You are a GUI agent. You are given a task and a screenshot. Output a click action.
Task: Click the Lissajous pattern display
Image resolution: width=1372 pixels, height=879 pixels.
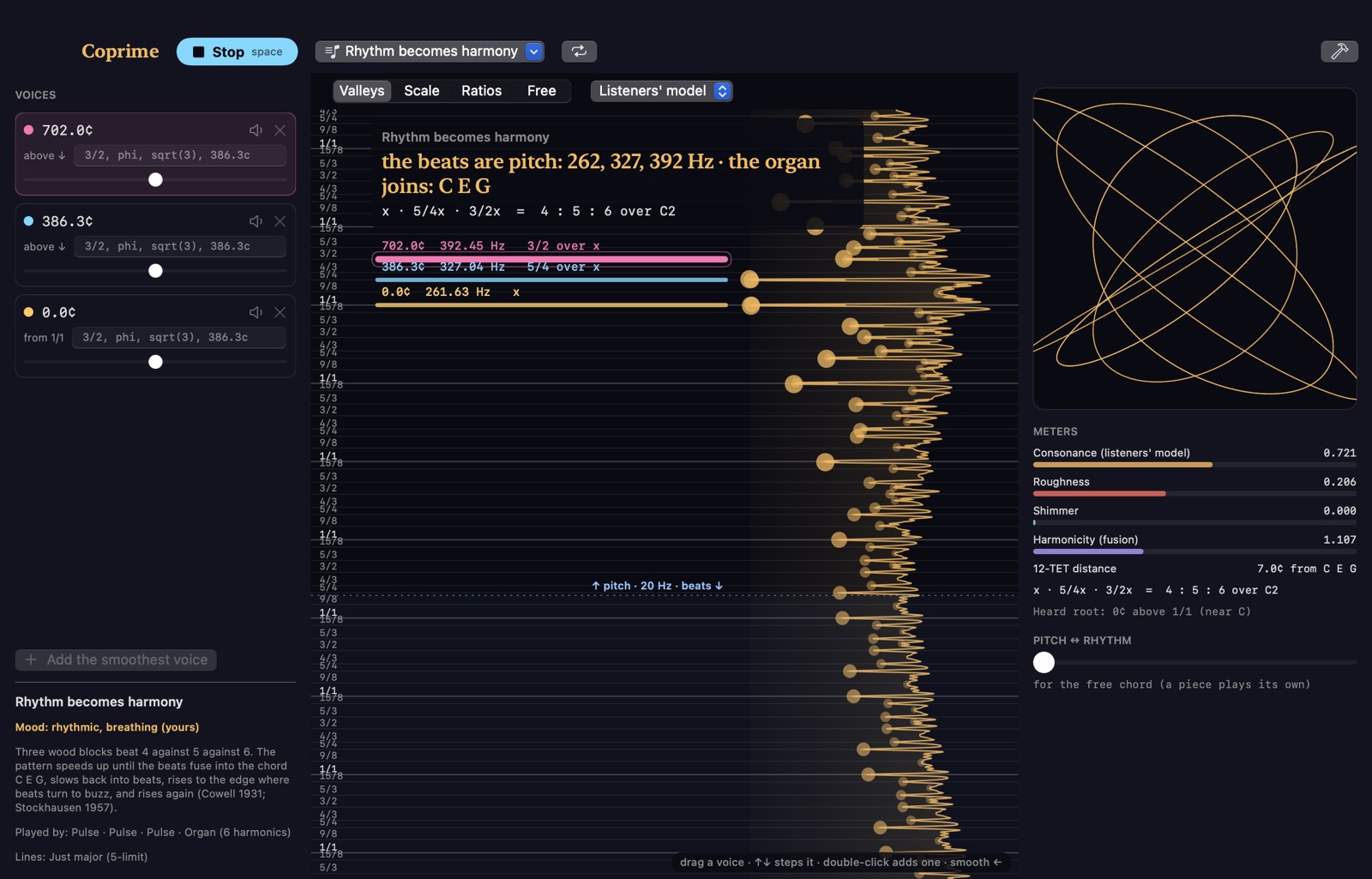pos(1194,249)
